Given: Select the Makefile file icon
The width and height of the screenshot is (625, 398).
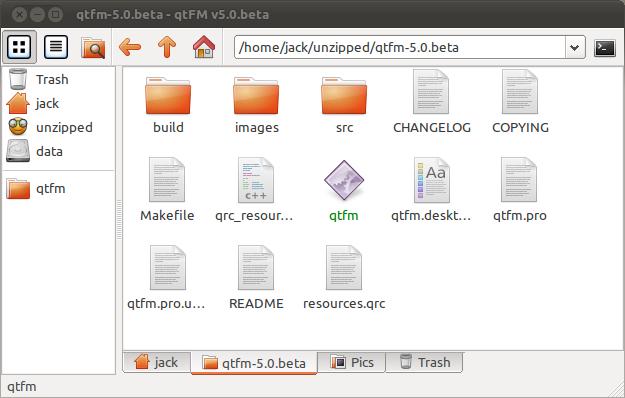Looking at the screenshot, I should 167,180.
